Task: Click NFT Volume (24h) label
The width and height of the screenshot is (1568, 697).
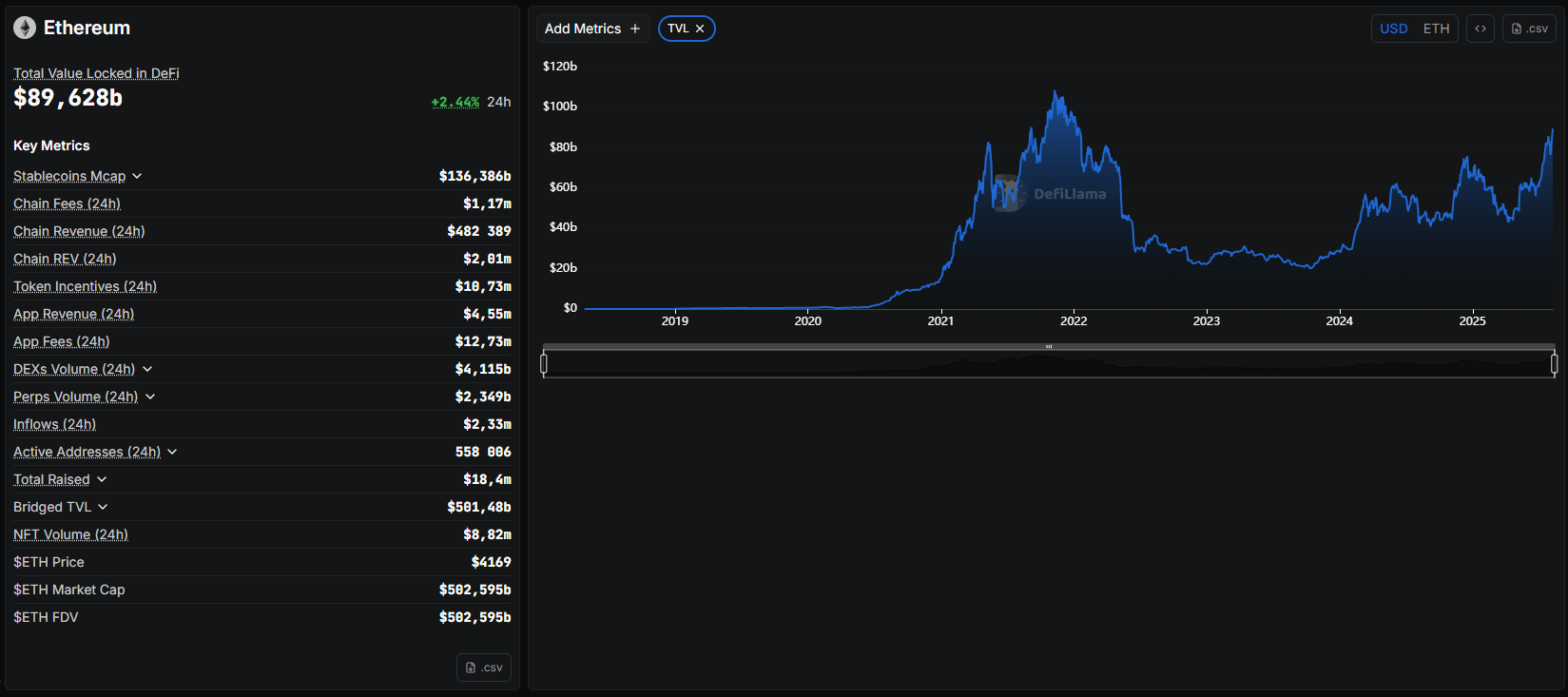Action: (x=70, y=534)
